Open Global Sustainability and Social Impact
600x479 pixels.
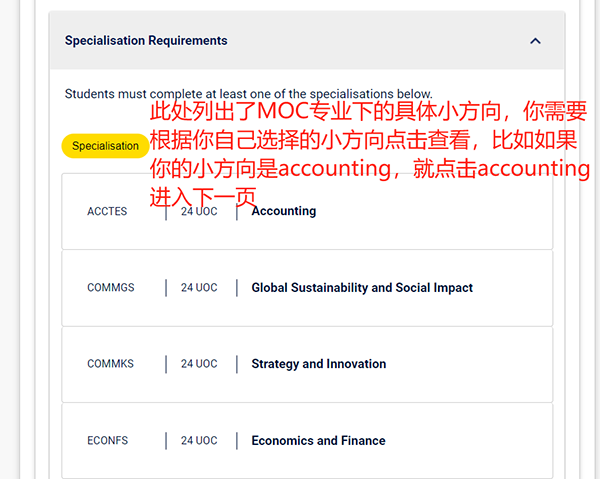click(x=362, y=288)
